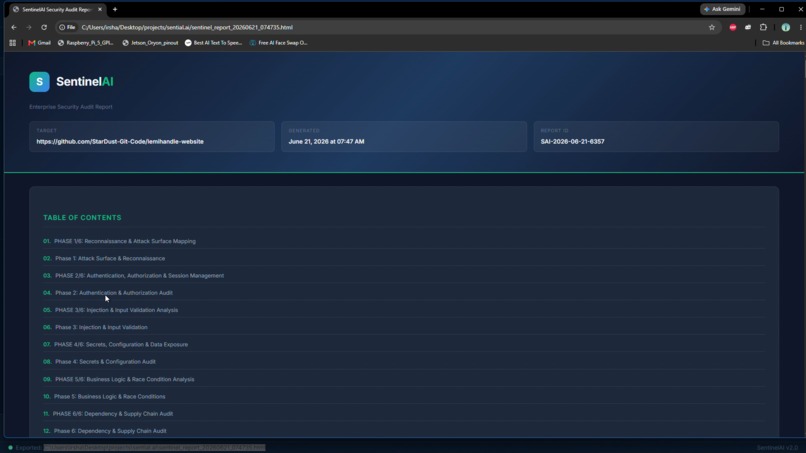Click the generated date June 21, 2026
The image size is (806, 453).
[x=326, y=141]
